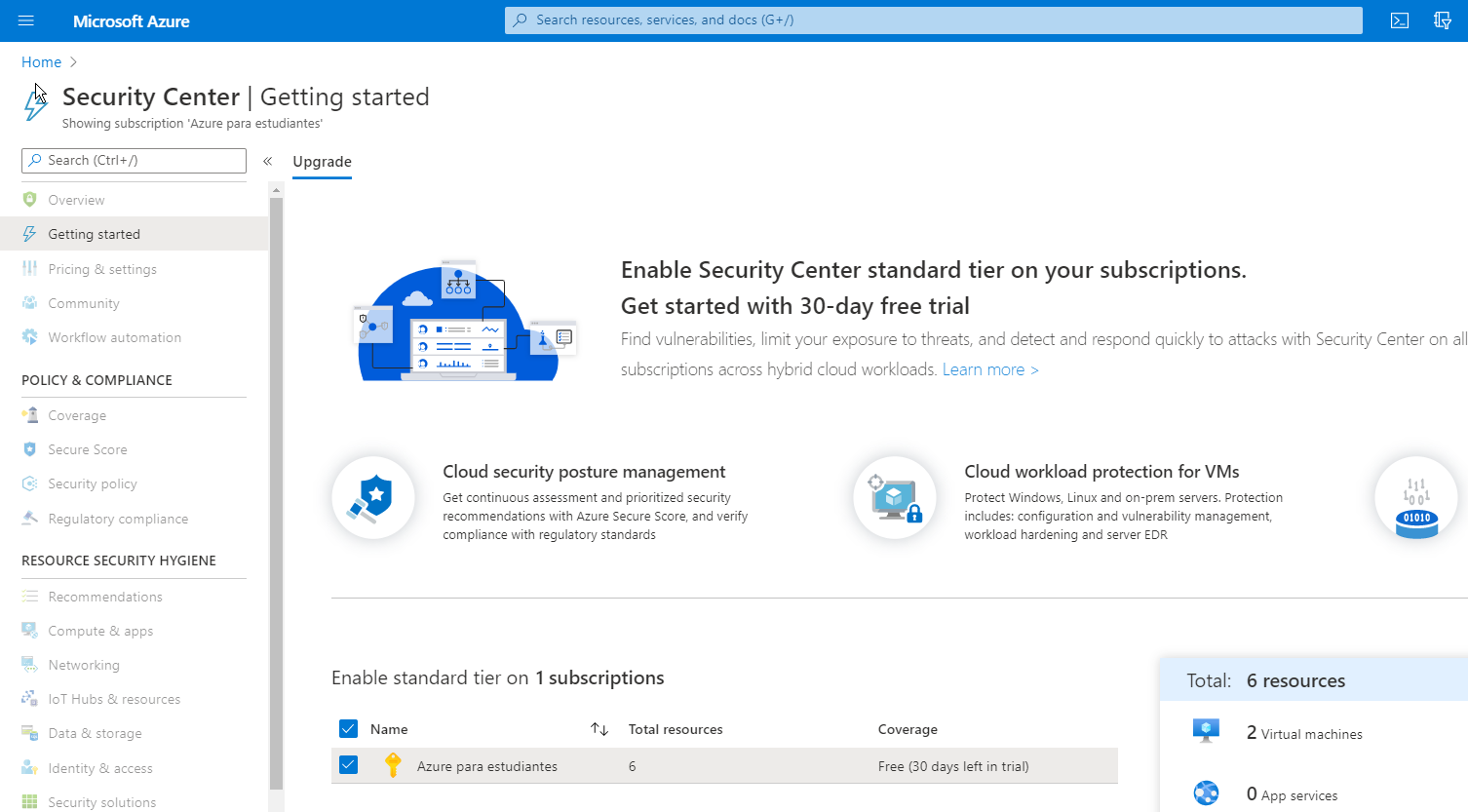Open IoT Hubs & resources
This screenshot has width=1468, height=812.
point(114,698)
